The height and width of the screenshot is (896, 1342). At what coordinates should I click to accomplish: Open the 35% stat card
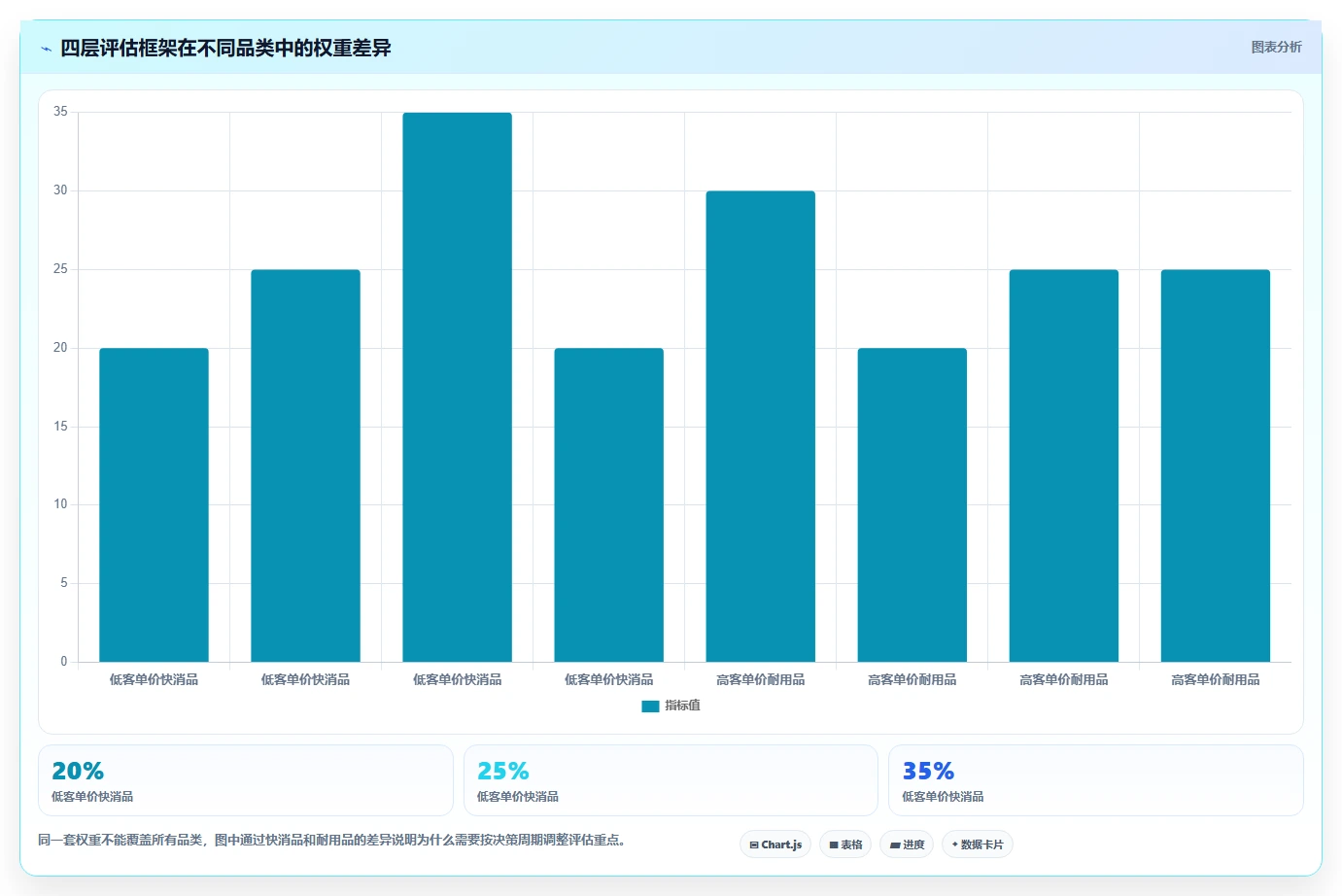pos(1096,780)
